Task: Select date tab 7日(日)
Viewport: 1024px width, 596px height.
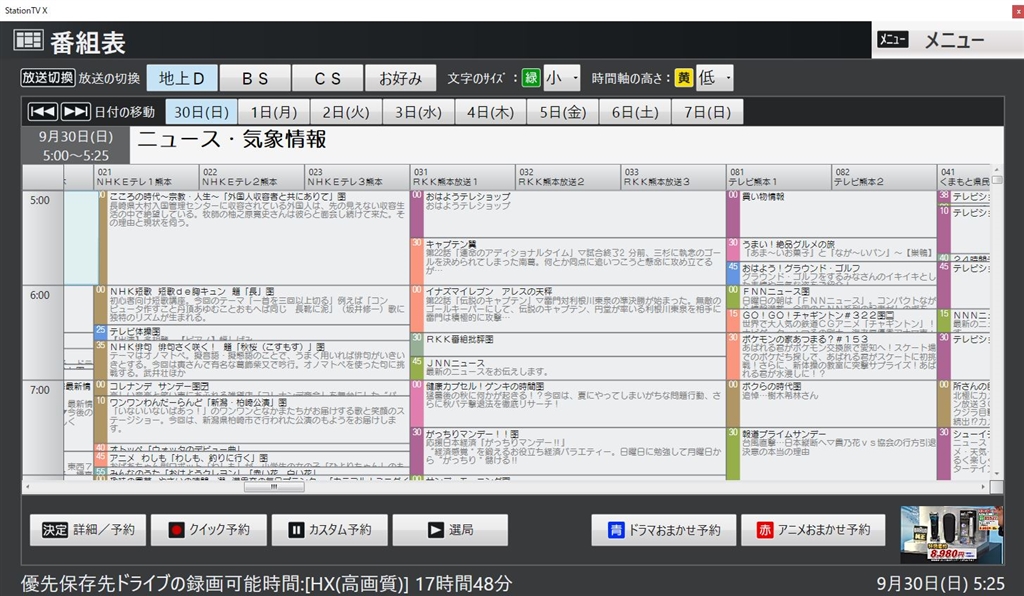Action: 707,112
